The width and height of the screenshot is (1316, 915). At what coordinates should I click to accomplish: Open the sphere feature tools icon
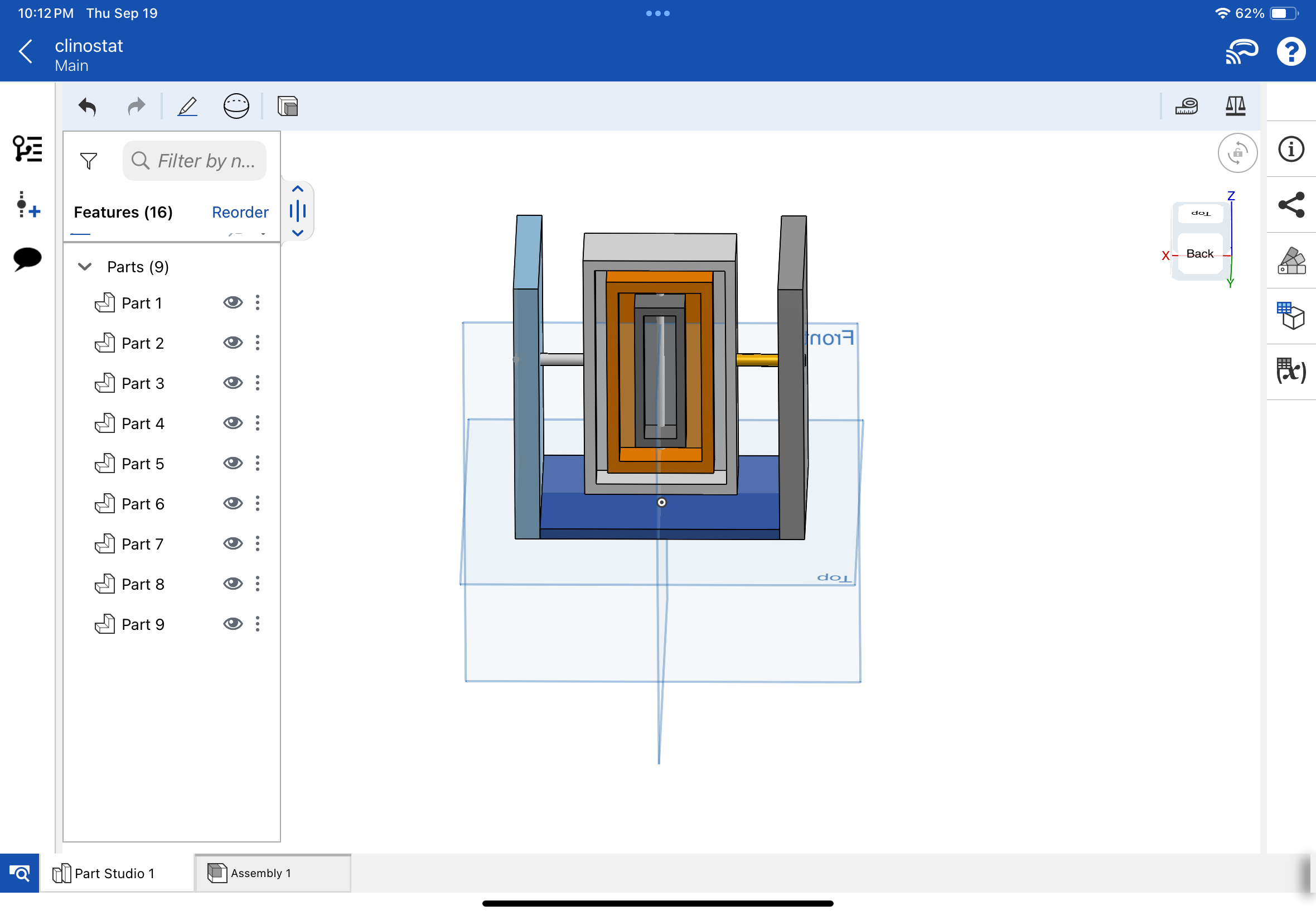pyautogui.click(x=236, y=107)
